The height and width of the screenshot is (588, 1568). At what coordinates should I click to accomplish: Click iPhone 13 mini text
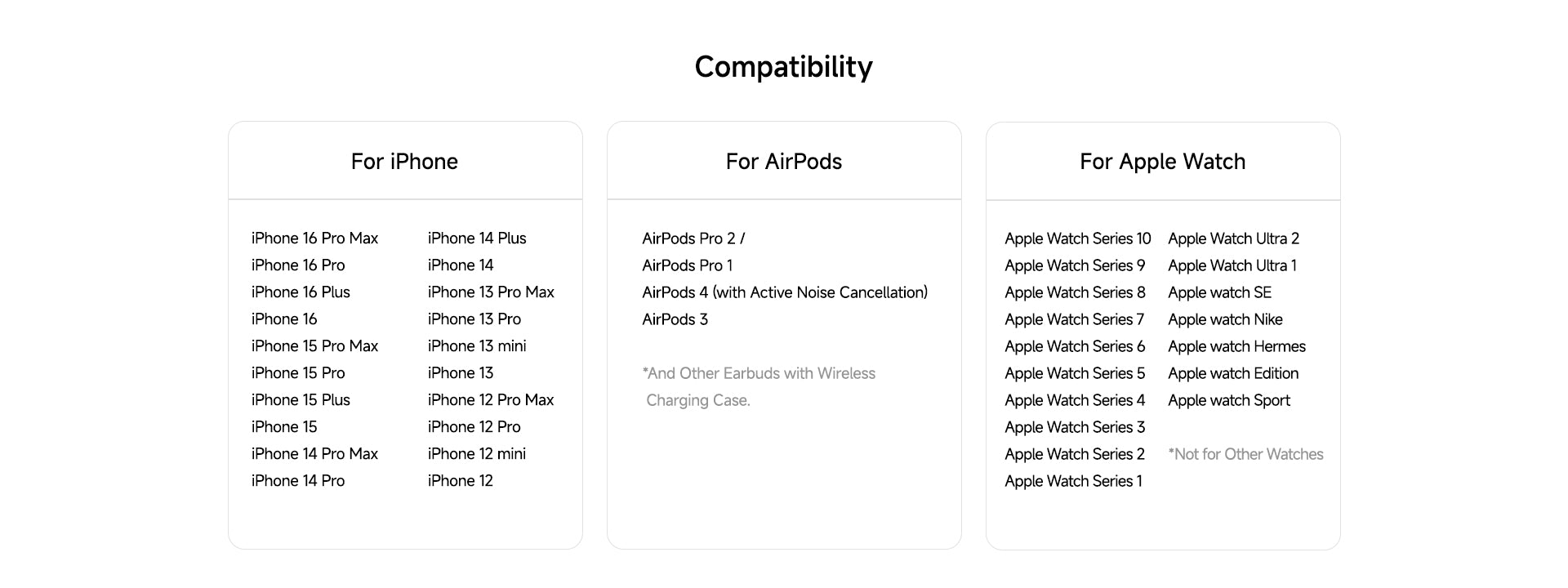[x=477, y=346]
